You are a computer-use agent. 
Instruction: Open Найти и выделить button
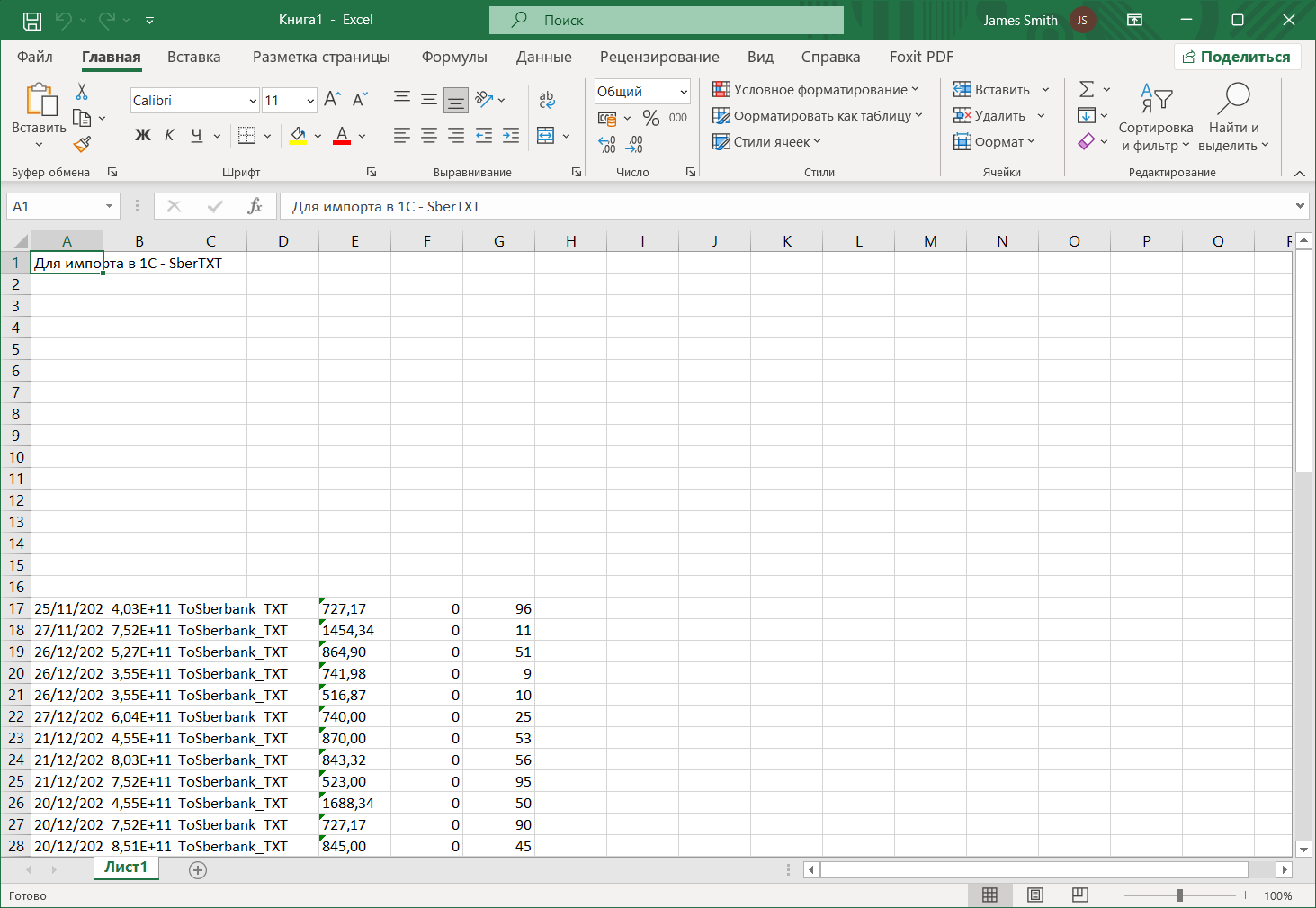click(1233, 116)
